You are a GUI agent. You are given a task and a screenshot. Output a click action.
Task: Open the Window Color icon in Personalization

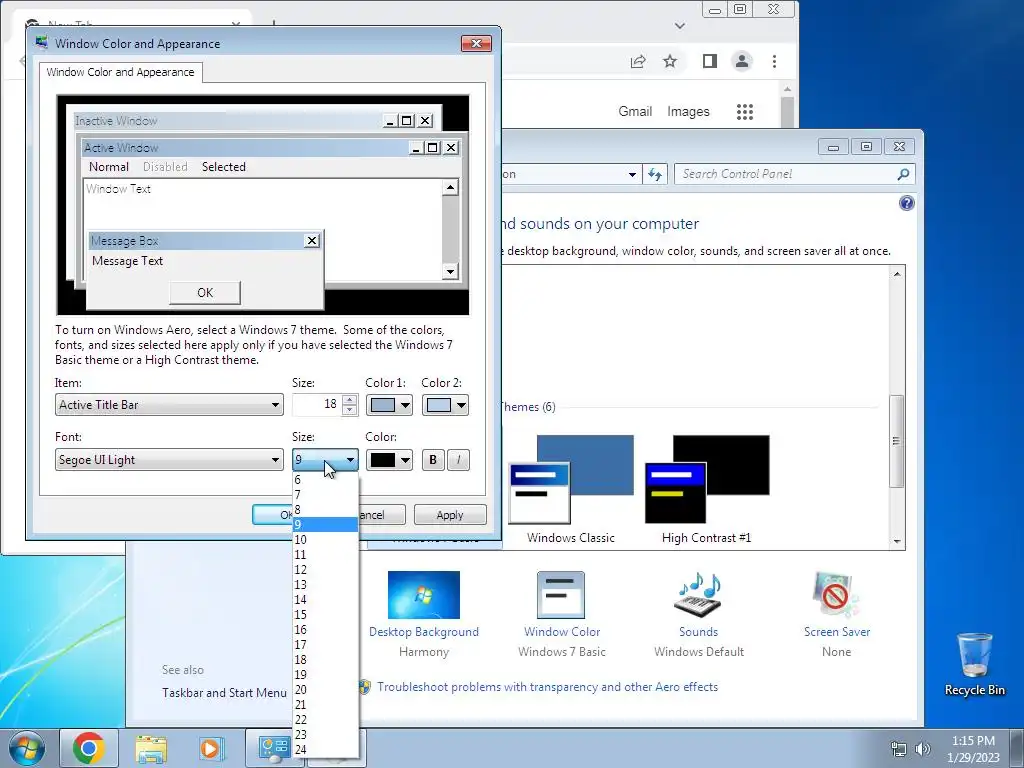pos(561,596)
